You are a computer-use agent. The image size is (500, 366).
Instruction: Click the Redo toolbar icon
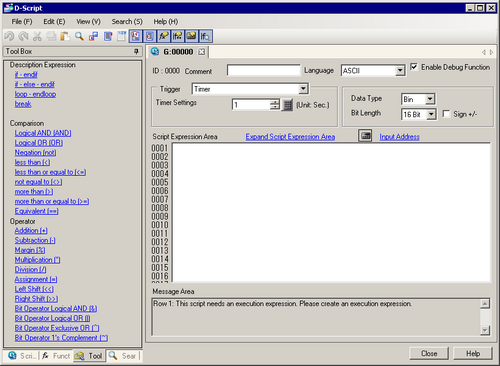(x=23, y=36)
